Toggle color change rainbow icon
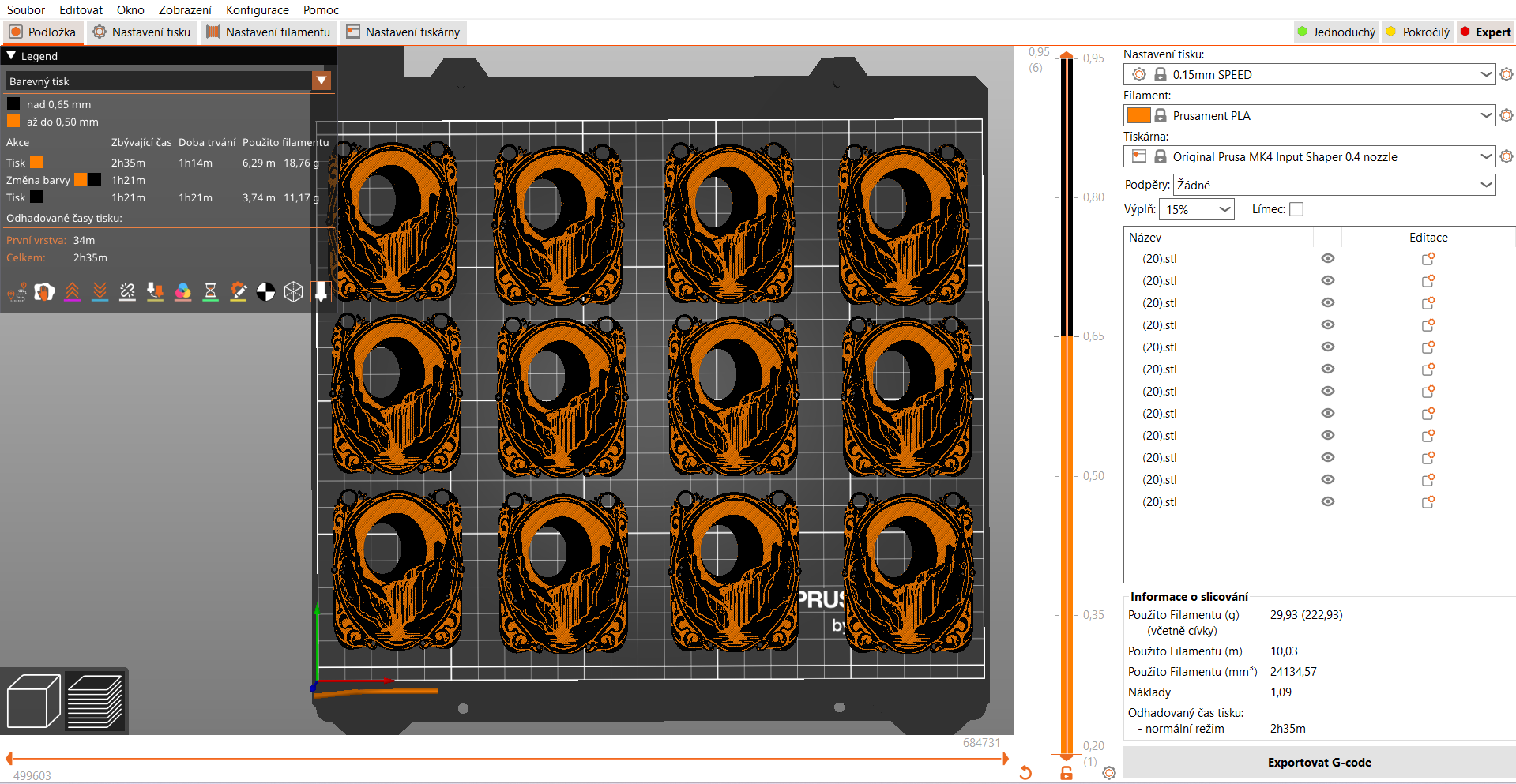Viewport: 1516px width, 784px height. (183, 292)
